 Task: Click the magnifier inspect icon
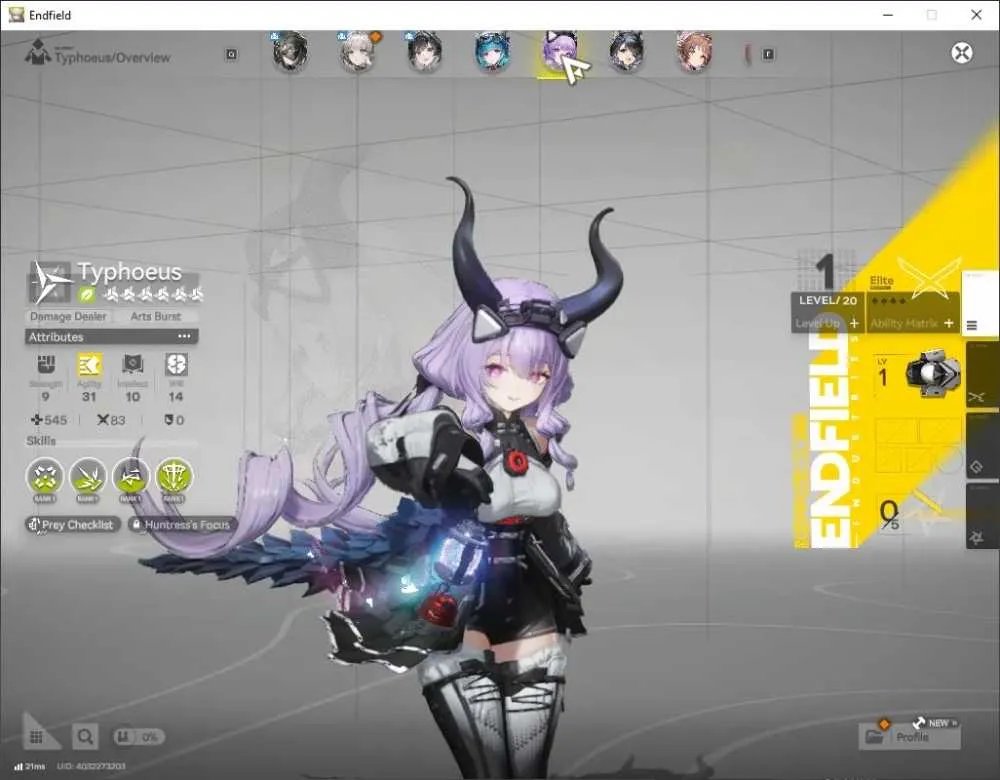pos(85,737)
